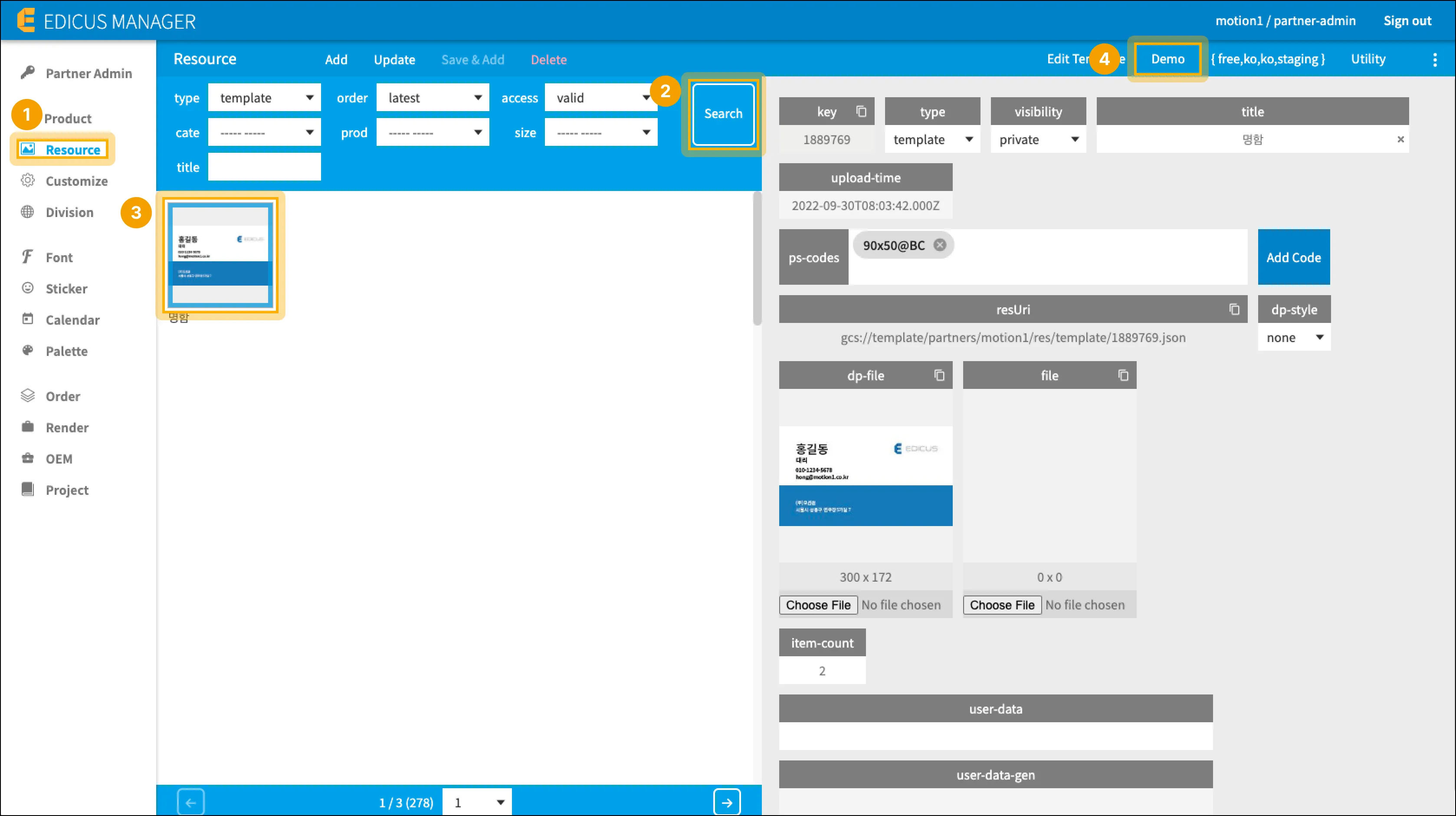Click the user-data text field
The image size is (1456, 816).
click(996, 736)
